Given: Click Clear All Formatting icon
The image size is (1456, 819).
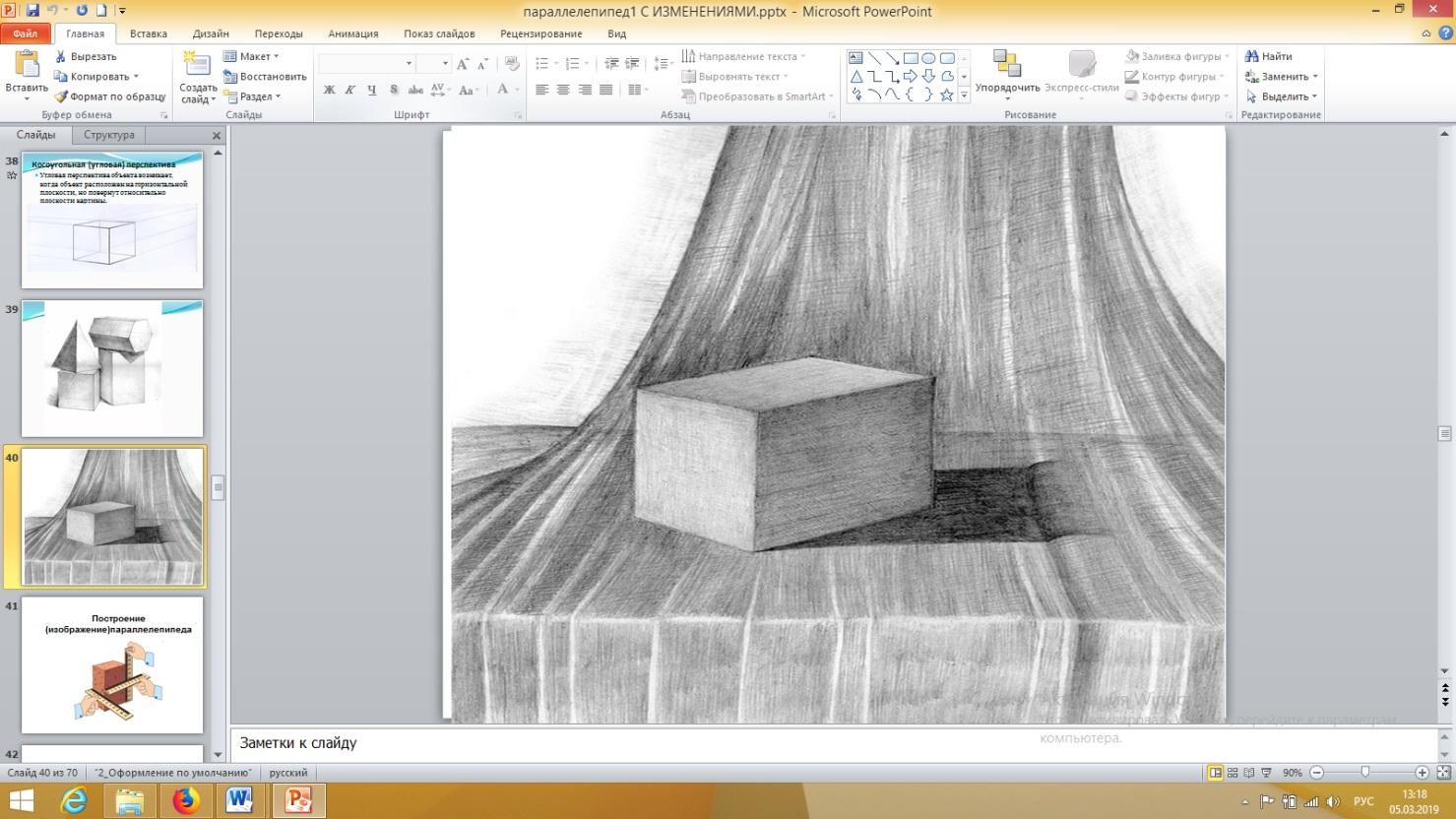Looking at the screenshot, I should pyautogui.click(x=511, y=63).
